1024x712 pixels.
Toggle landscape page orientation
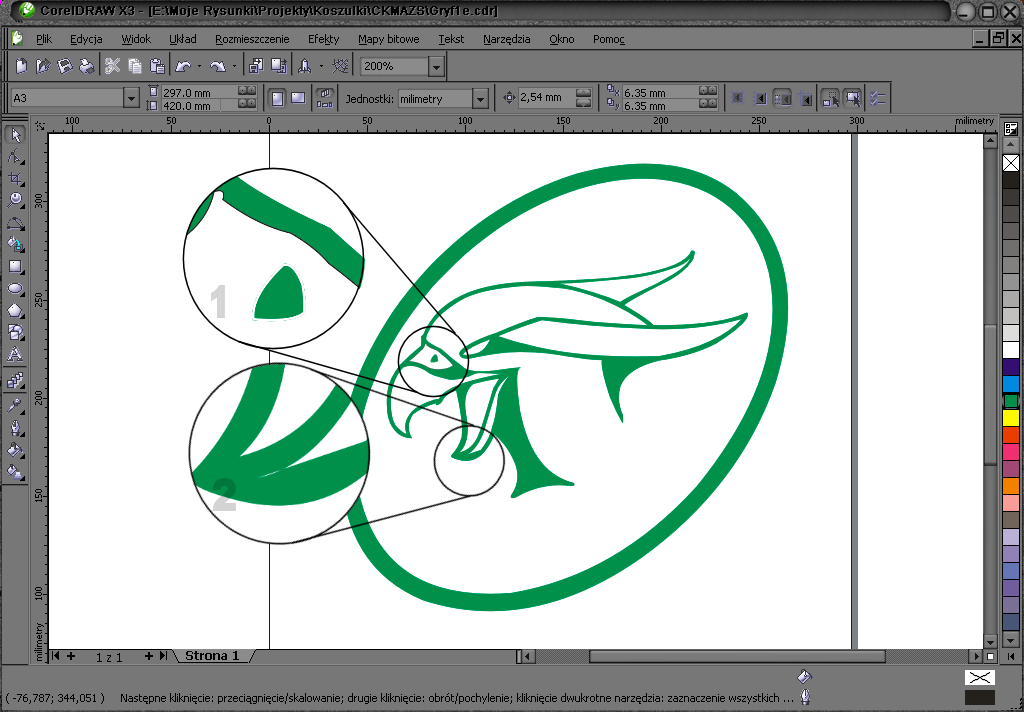(297, 98)
